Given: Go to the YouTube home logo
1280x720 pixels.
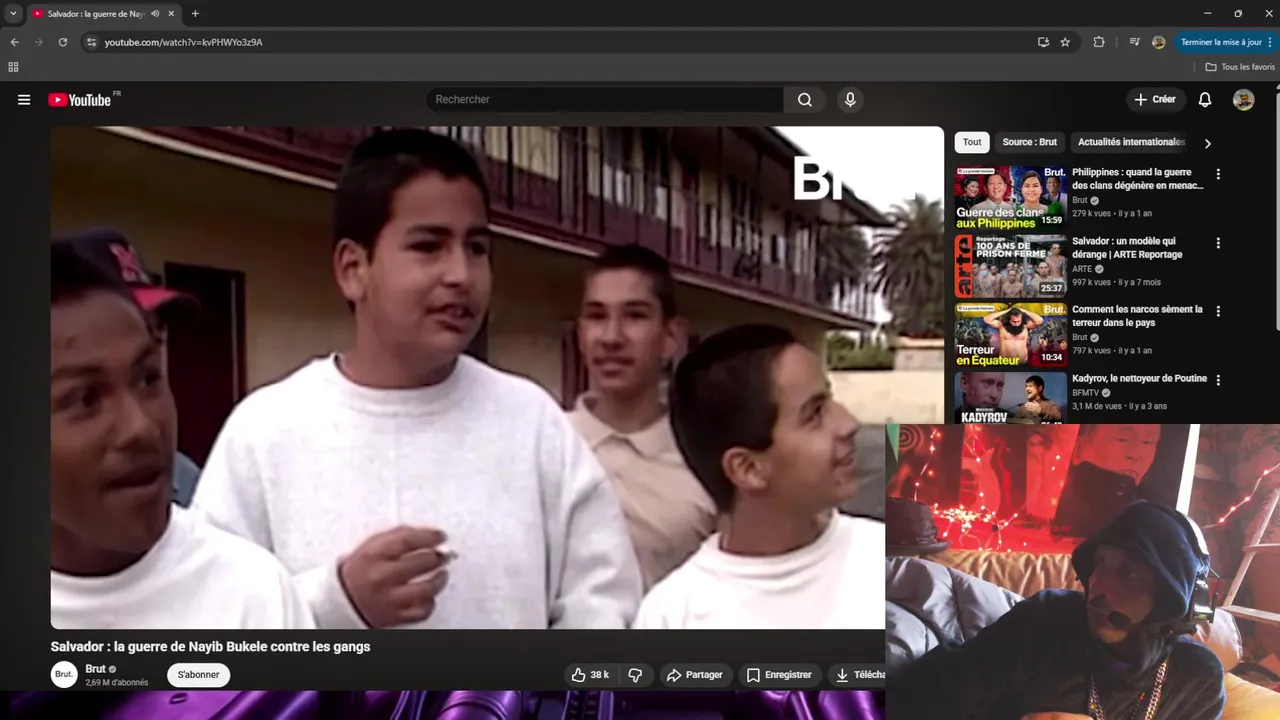Looking at the screenshot, I should (x=80, y=100).
